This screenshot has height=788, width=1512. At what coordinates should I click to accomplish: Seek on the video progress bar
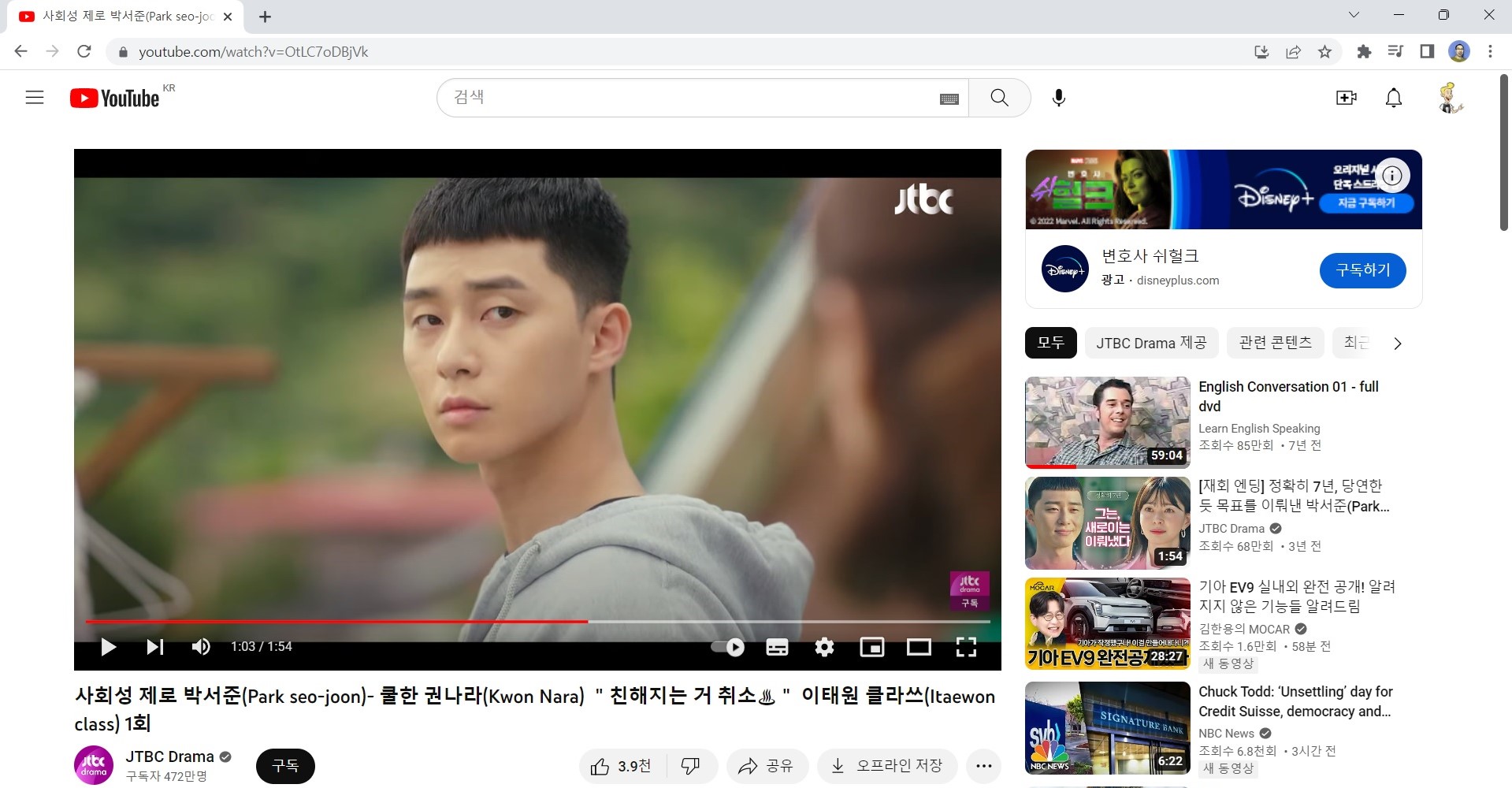pos(709,622)
